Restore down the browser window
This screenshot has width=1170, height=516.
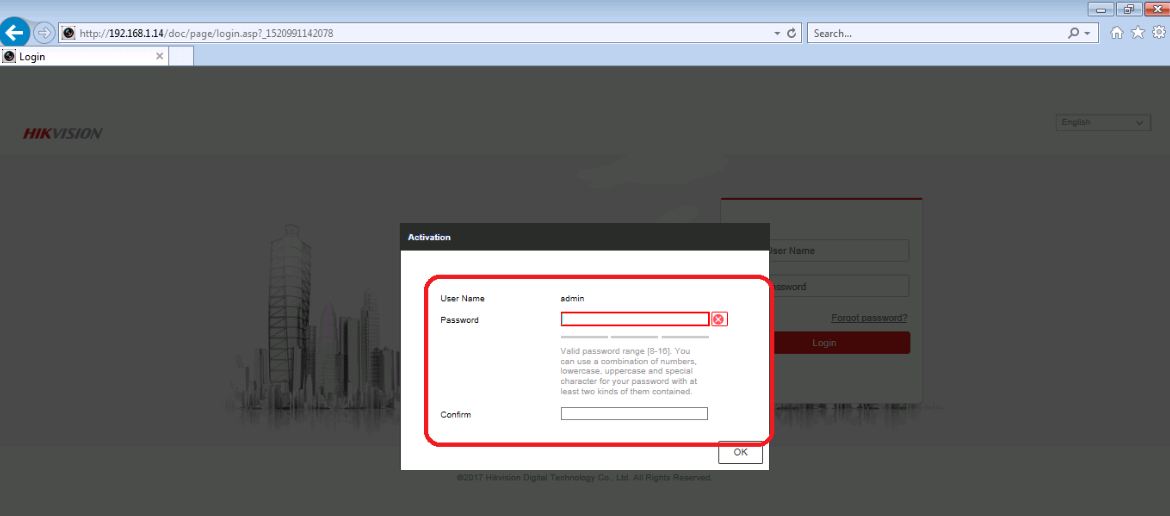click(x=1128, y=9)
